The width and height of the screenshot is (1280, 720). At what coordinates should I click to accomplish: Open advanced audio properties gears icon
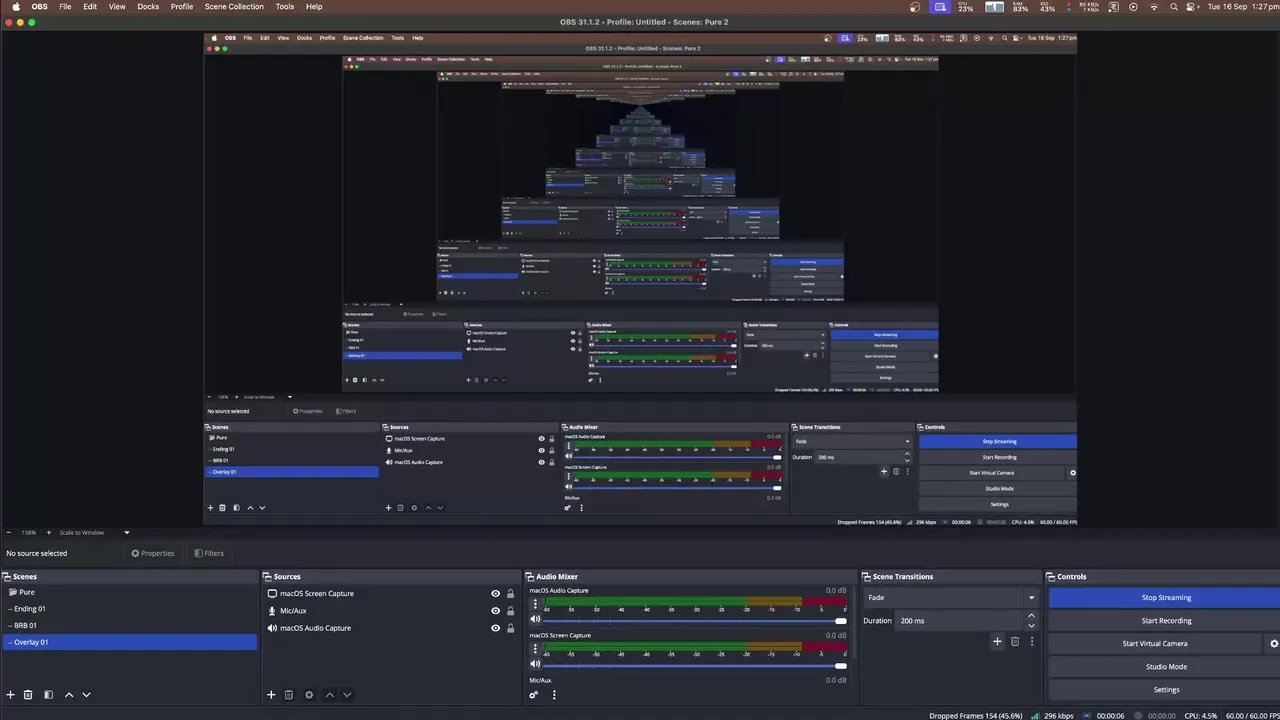coord(534,694)
